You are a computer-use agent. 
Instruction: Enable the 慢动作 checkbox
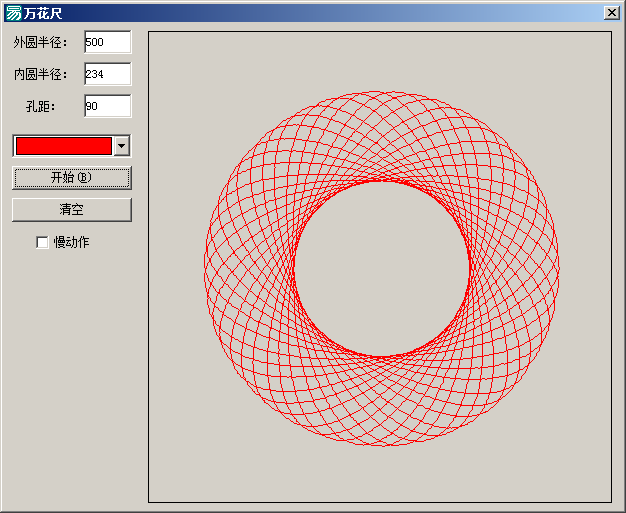(x=42, y=242)
